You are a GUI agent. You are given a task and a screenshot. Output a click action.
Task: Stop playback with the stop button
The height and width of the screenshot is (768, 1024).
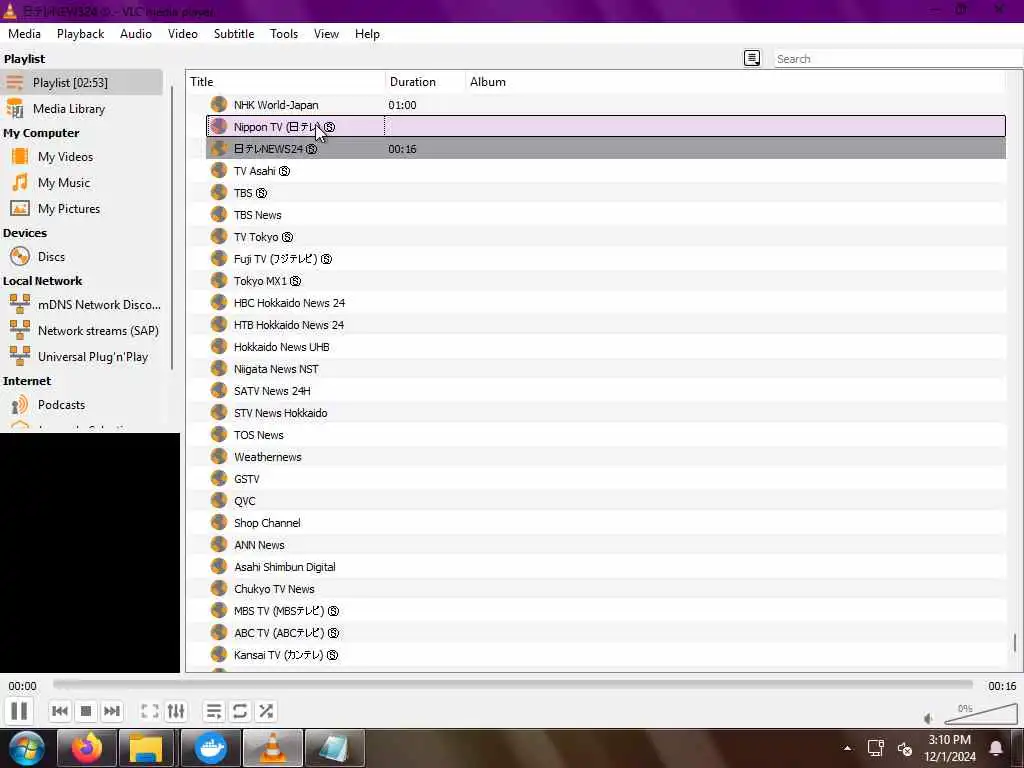point(86,711)
